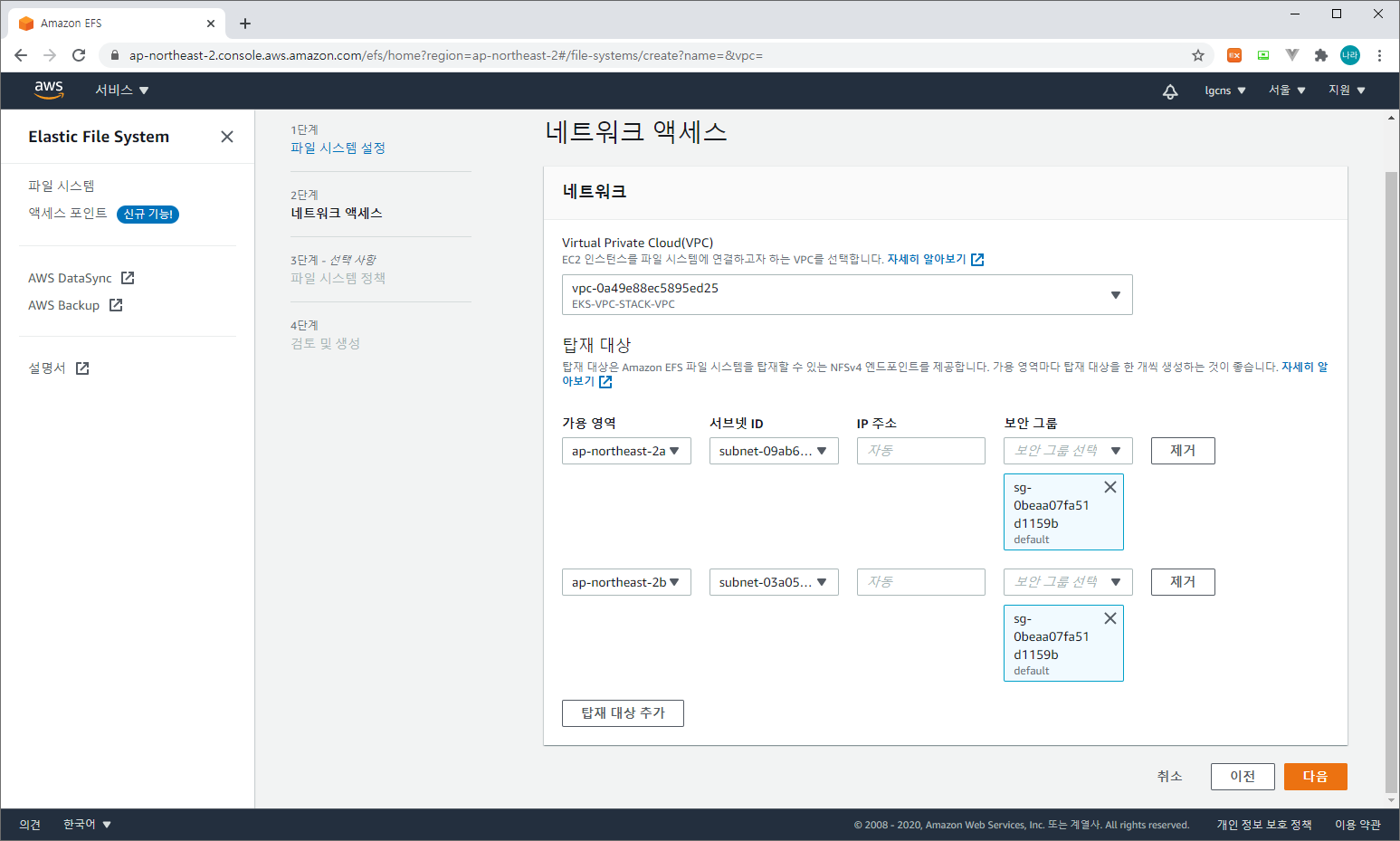
Task: Open the 지원 support dropdown
Action: point(1347,91)
